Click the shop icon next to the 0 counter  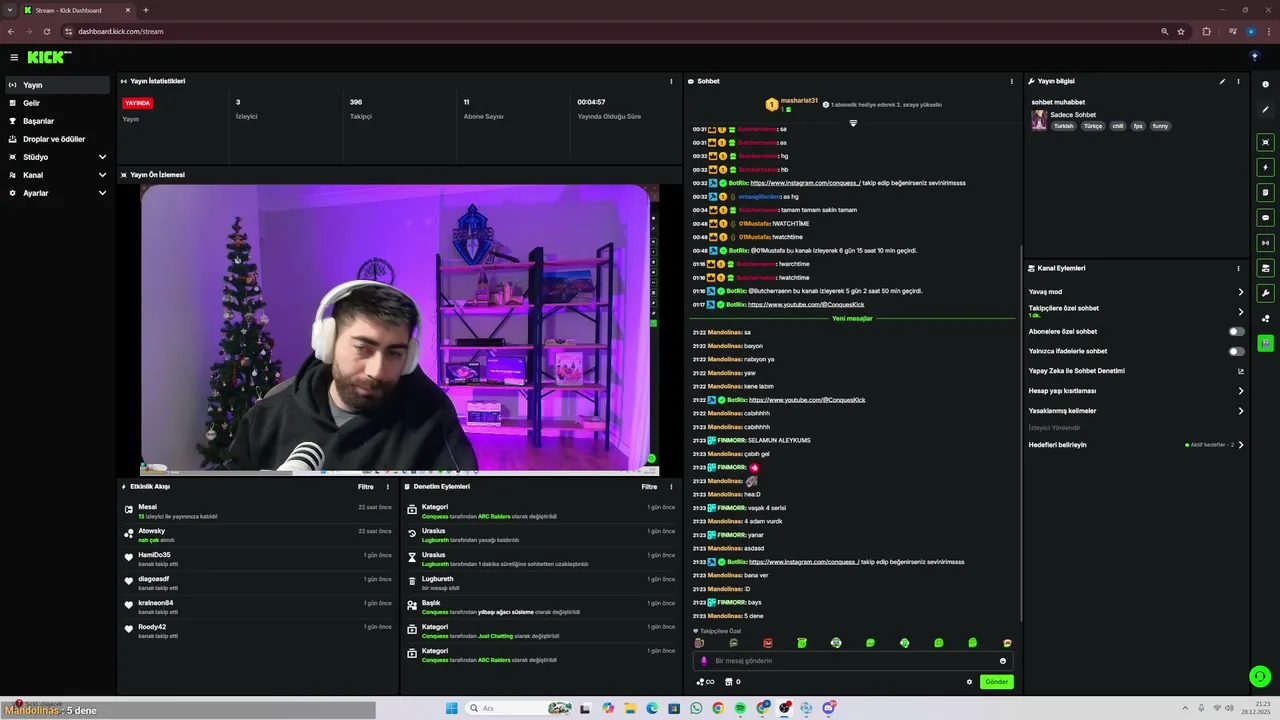(x=728, y=682)
